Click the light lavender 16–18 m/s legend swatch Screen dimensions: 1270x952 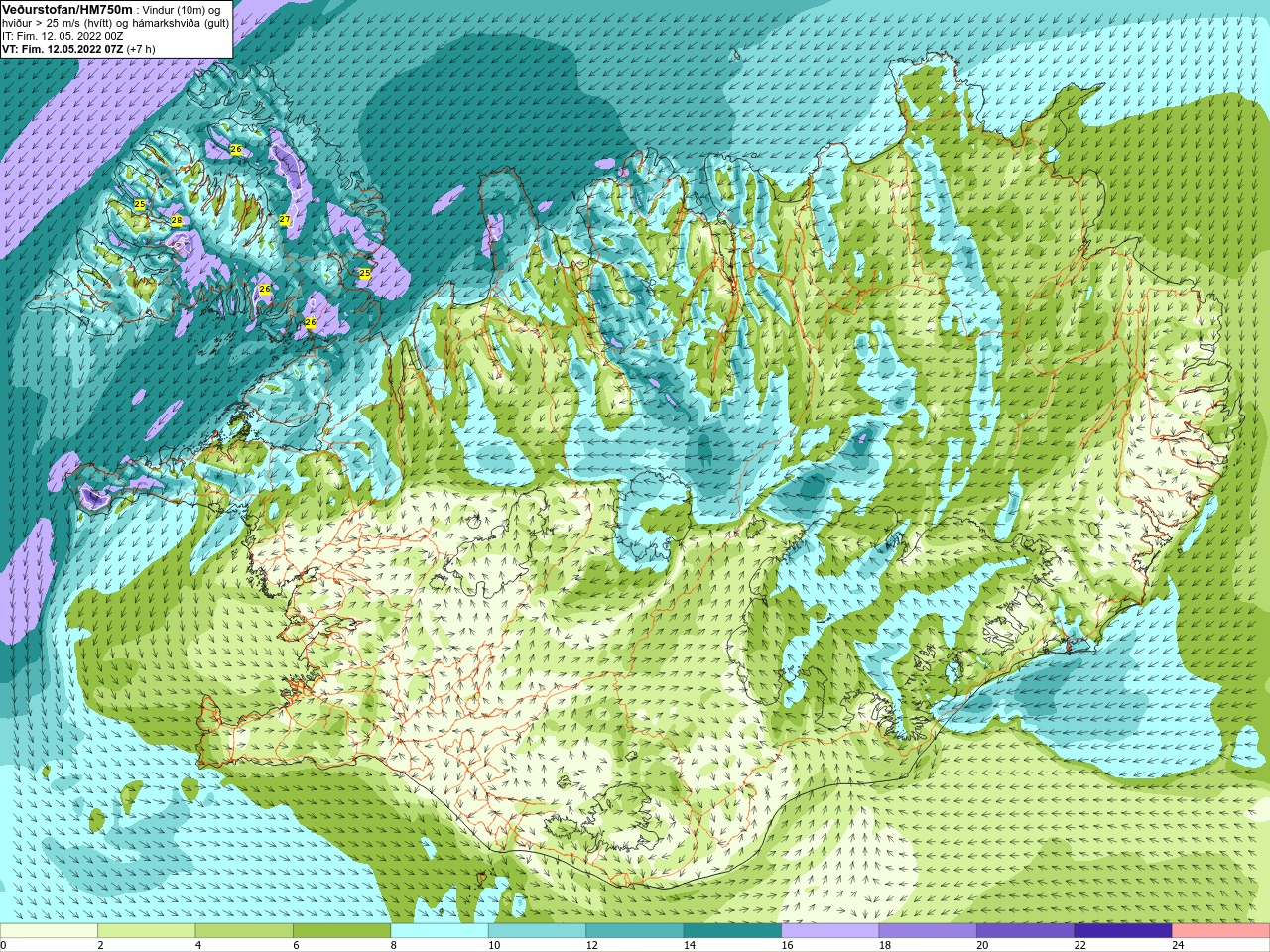click(830, 931)
